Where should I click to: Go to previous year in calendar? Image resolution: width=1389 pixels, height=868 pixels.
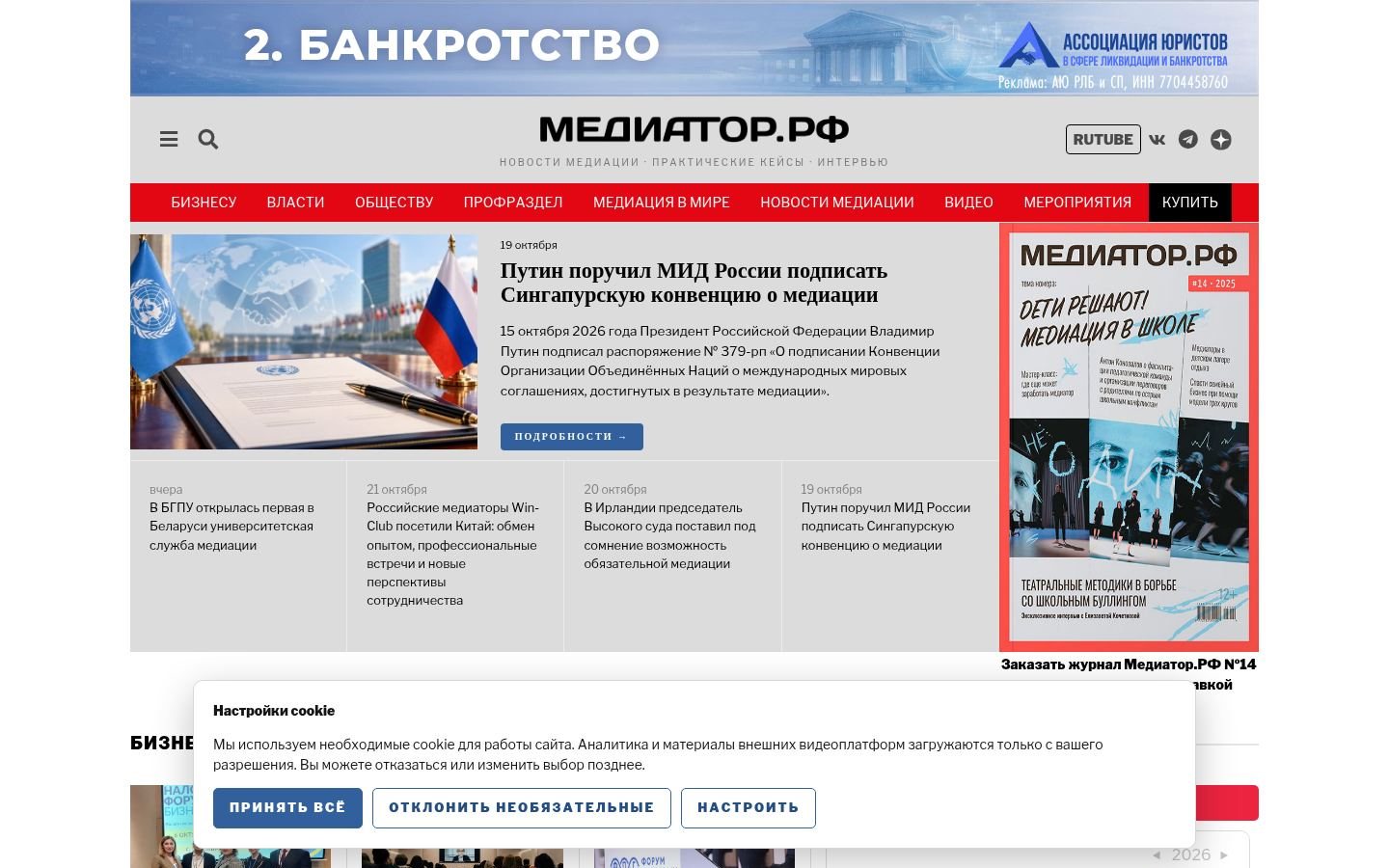click(1157, 854)
